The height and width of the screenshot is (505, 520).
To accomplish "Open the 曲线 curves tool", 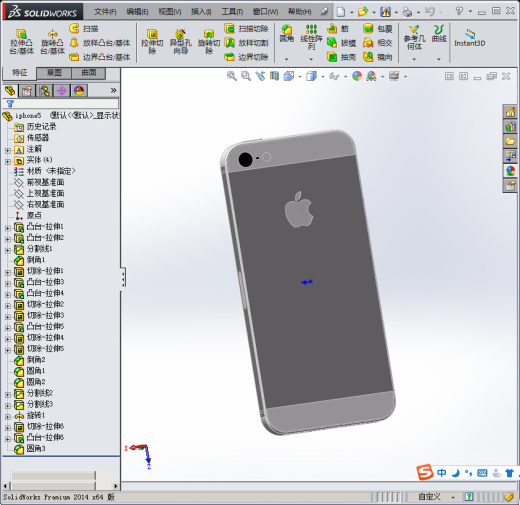I will click(439, 34).
